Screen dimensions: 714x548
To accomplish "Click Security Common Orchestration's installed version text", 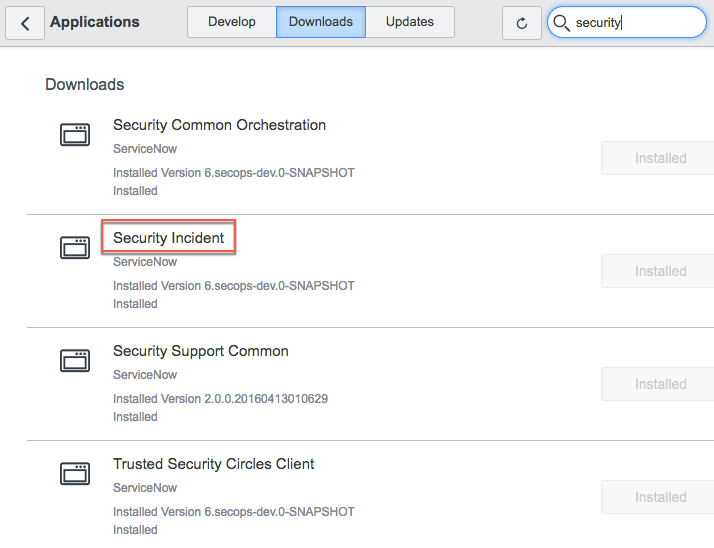I will click(234, 173).
